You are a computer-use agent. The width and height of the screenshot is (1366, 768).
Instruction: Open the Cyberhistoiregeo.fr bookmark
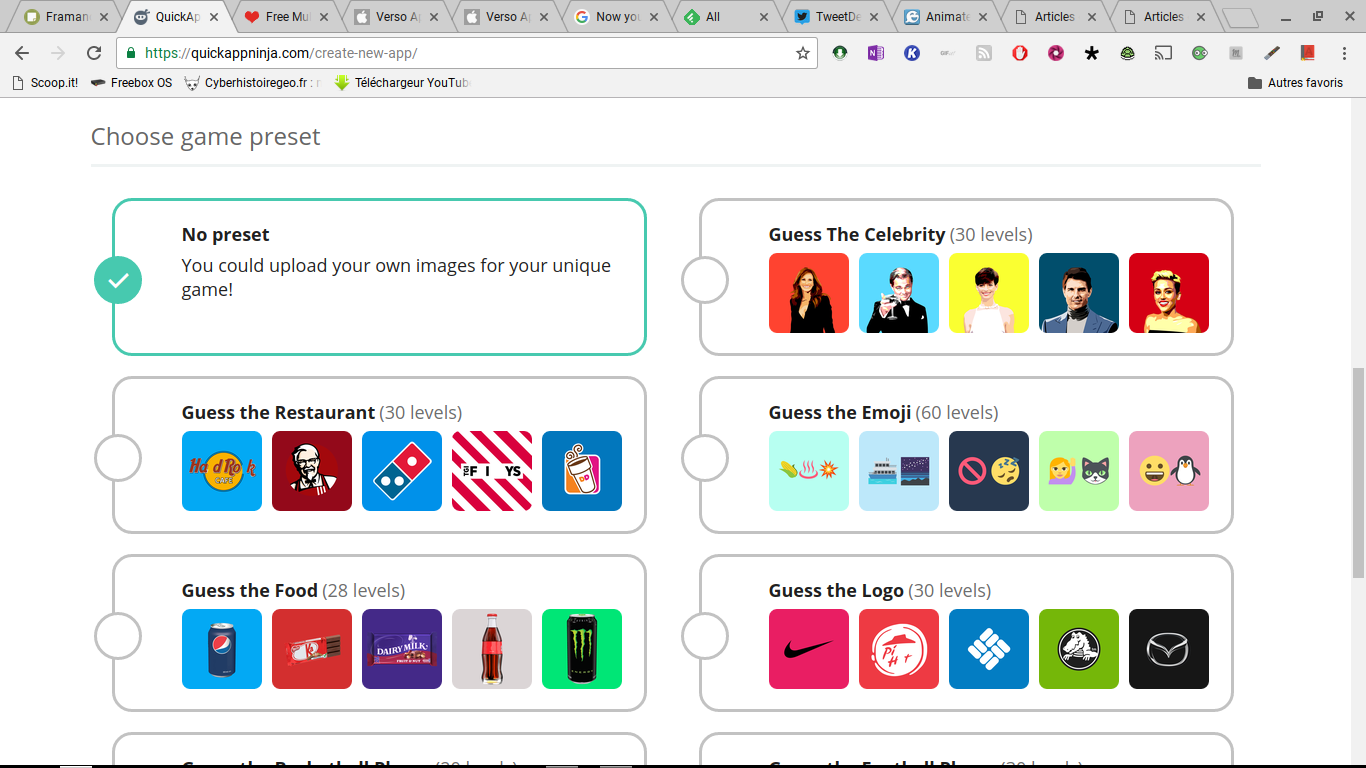[x=253, y=83]
